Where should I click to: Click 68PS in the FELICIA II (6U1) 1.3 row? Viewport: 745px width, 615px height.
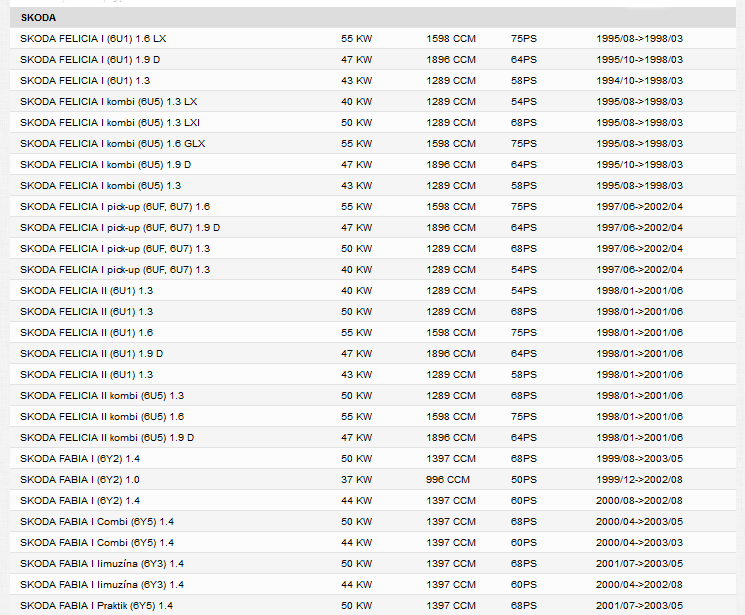[x=524, y=312]
